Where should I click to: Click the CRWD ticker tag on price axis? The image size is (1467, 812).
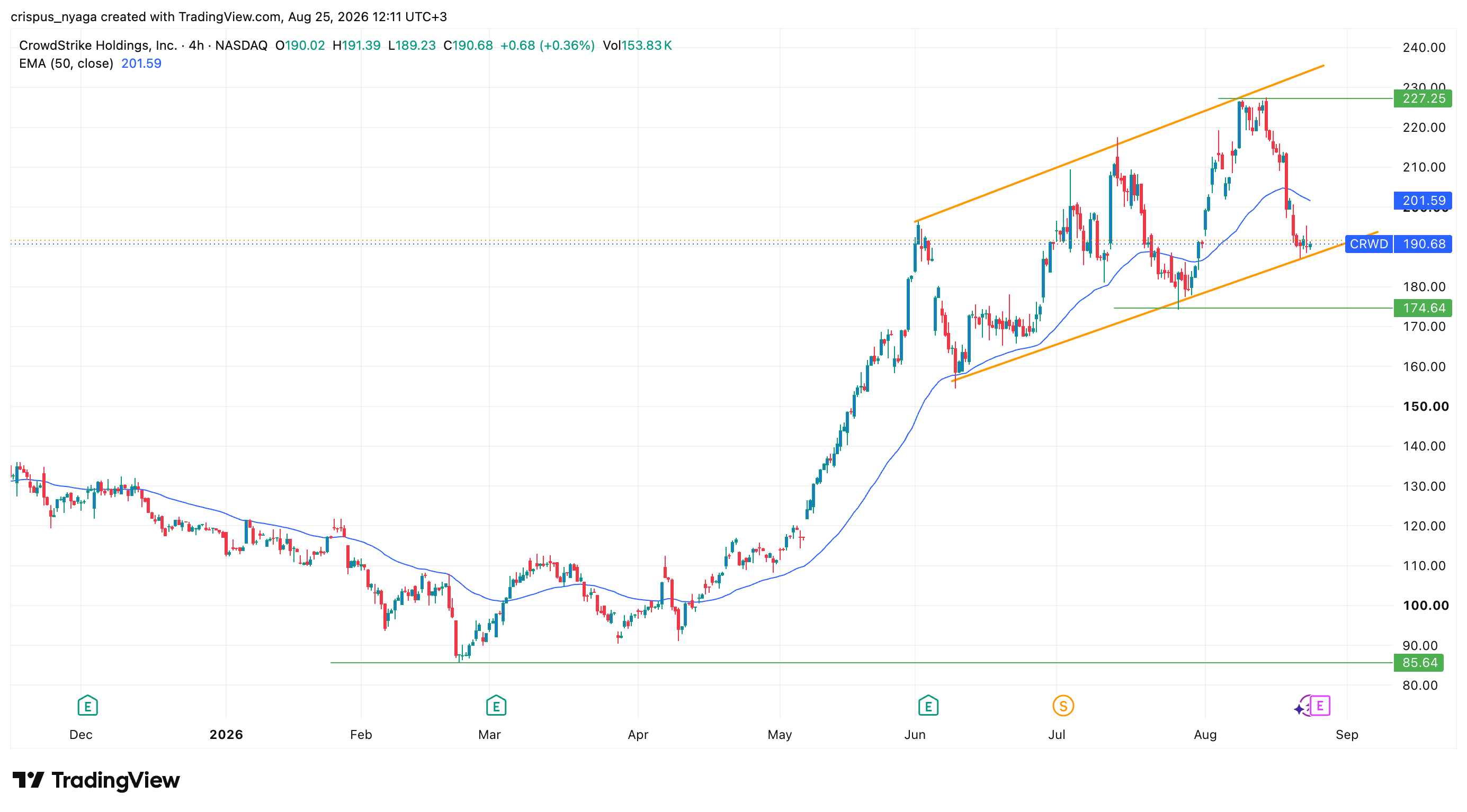coord(1368,244)
